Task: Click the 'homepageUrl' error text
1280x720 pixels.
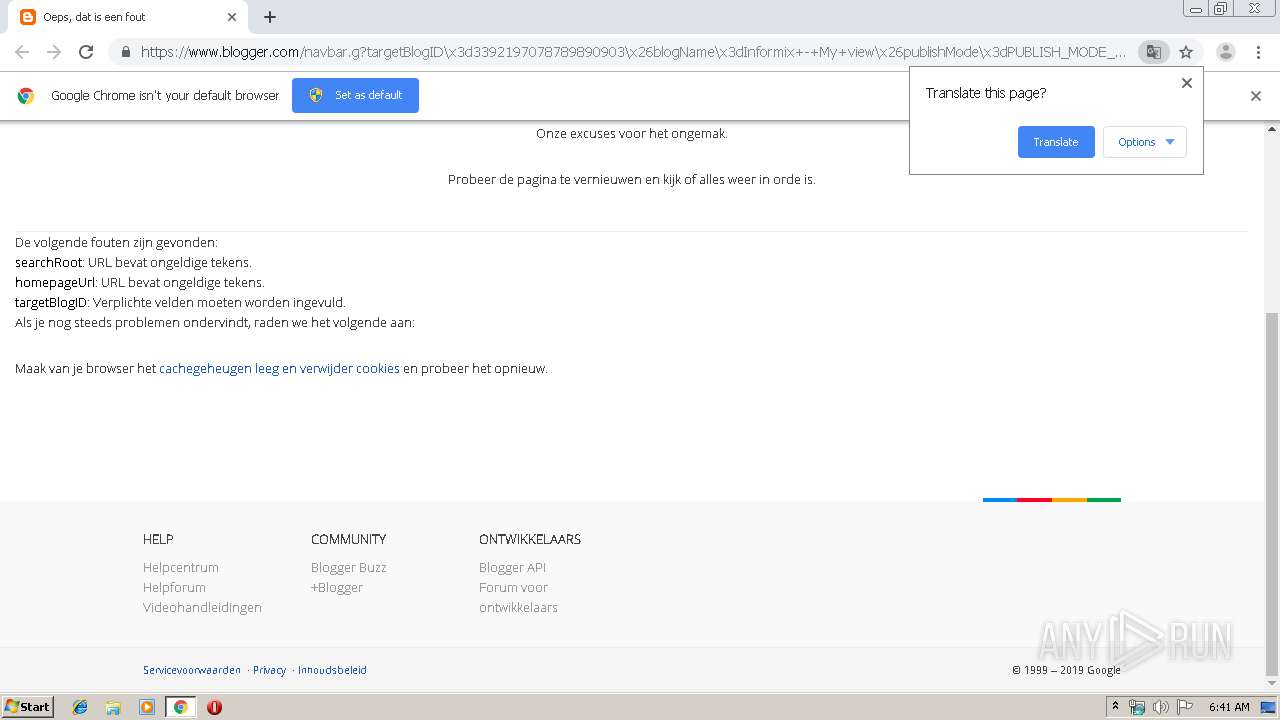Action: (x=55, y=283)
